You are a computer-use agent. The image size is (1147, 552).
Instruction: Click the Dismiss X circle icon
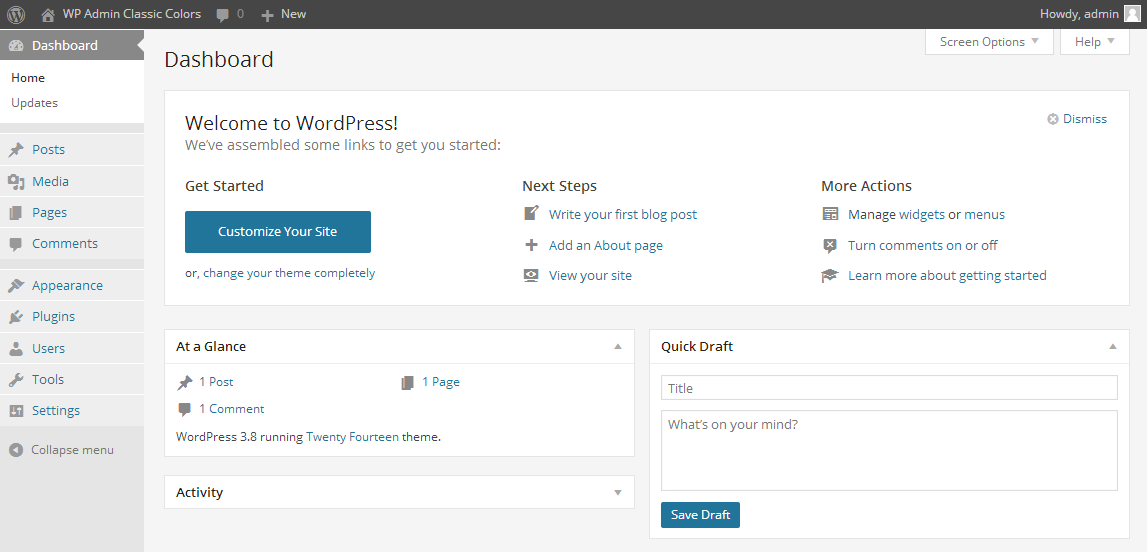pos(1053,119)
